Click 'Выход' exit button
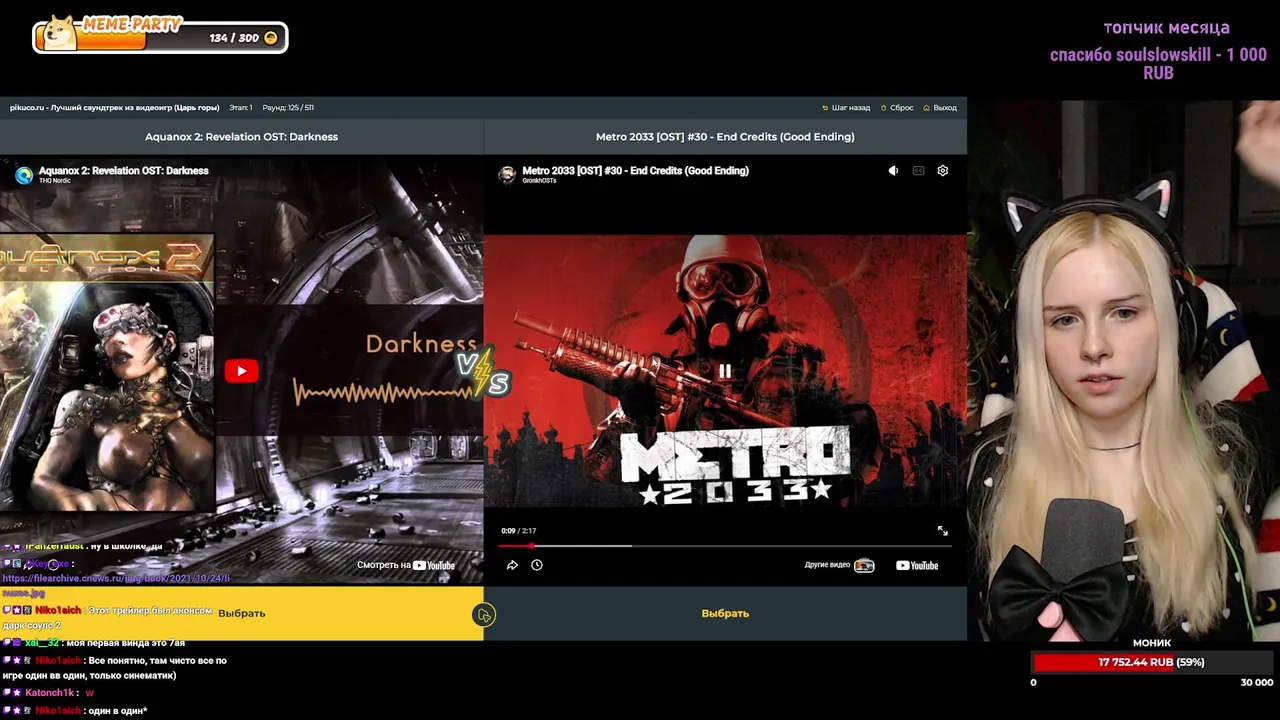Viewport: 1280px width, 720px height. pos(940,108)
